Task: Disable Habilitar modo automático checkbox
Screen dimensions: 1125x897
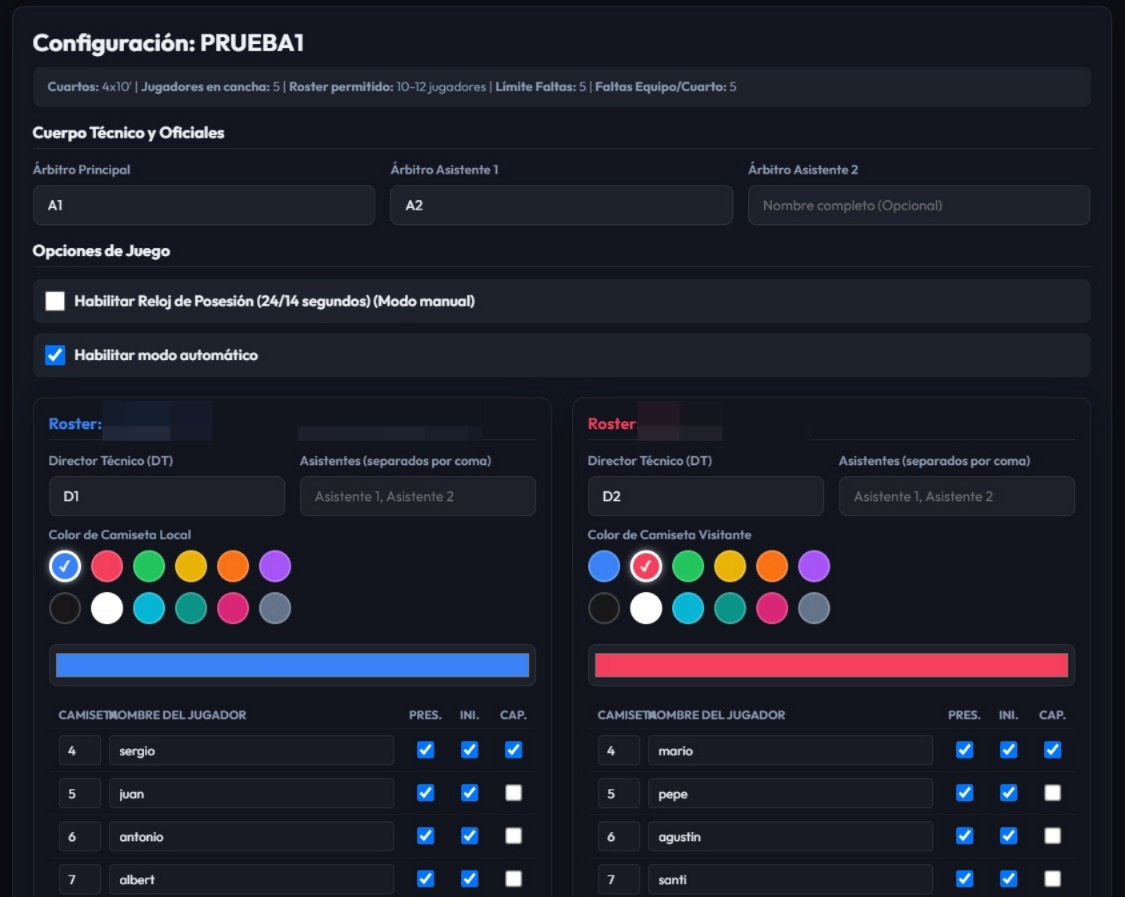Action: click(55, 355)
